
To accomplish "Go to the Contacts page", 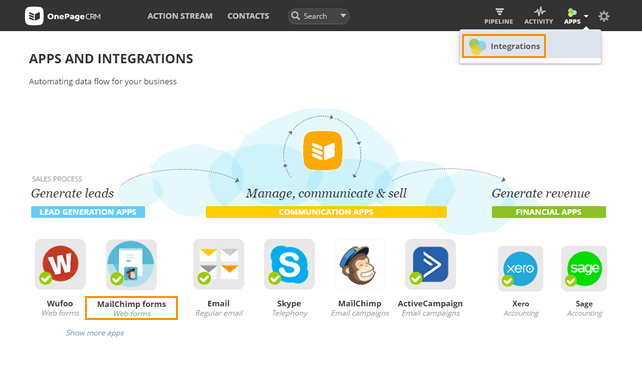I will tap(248, 16).
